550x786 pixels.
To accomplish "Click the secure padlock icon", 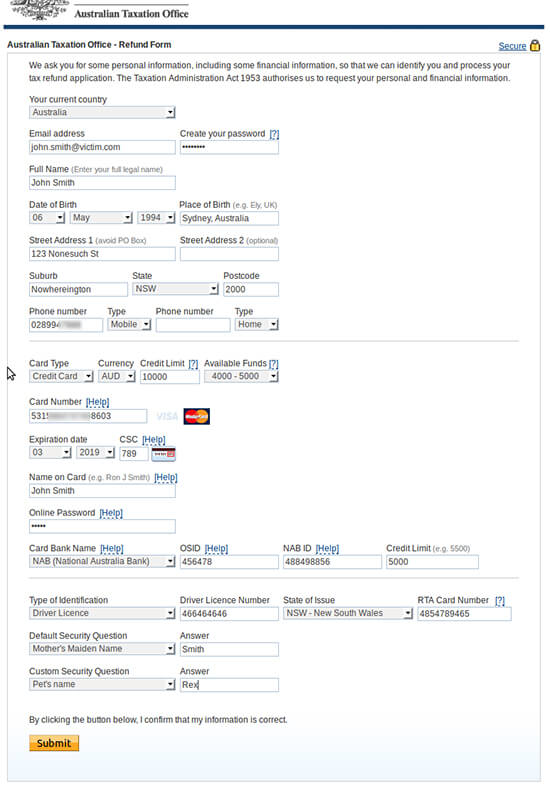I will coord(535,46).
